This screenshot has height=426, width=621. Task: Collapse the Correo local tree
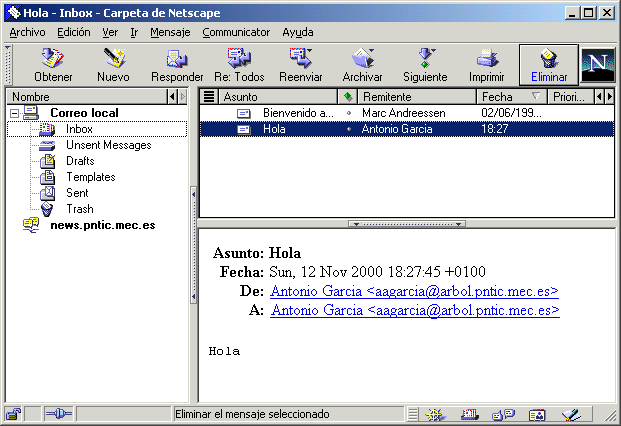tap(14, 114)
